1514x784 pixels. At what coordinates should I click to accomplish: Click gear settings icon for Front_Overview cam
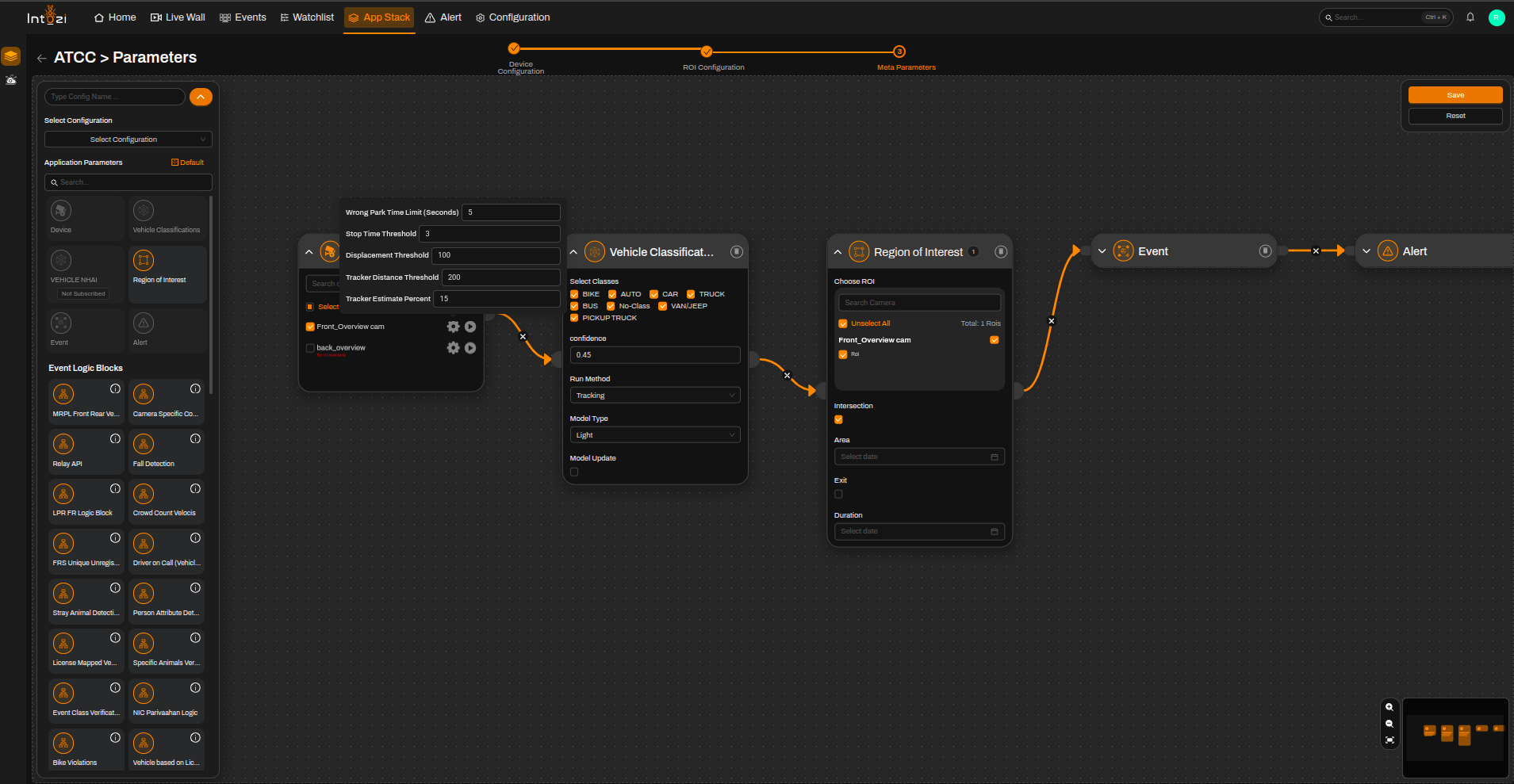[x=454, y=327]
